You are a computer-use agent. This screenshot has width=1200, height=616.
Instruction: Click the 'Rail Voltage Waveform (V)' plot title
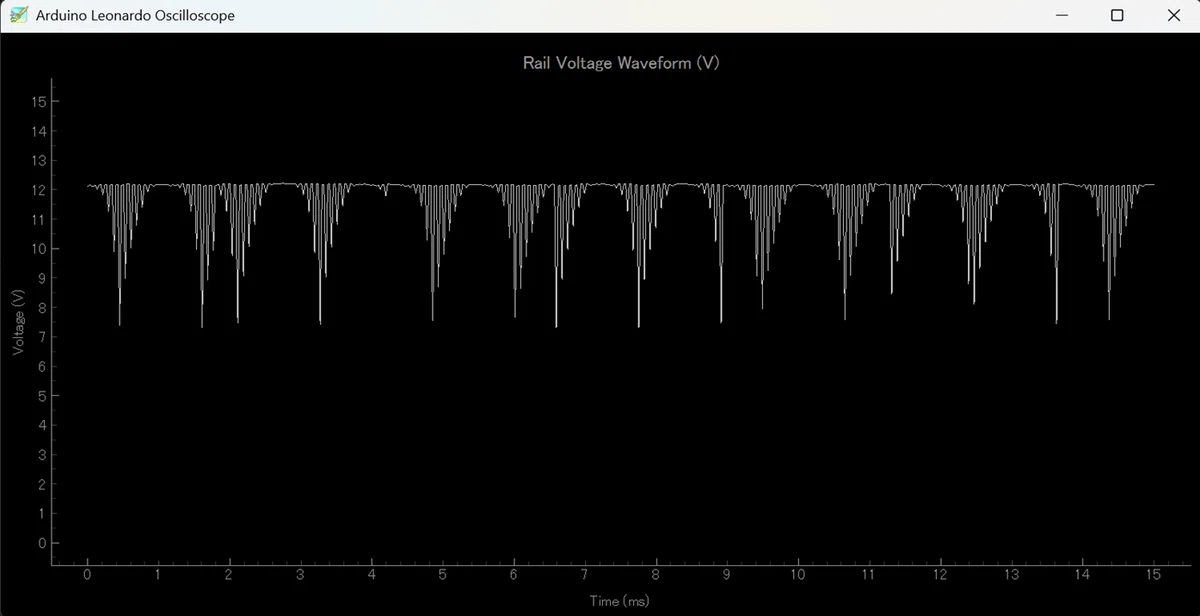[x=621, y=63]
